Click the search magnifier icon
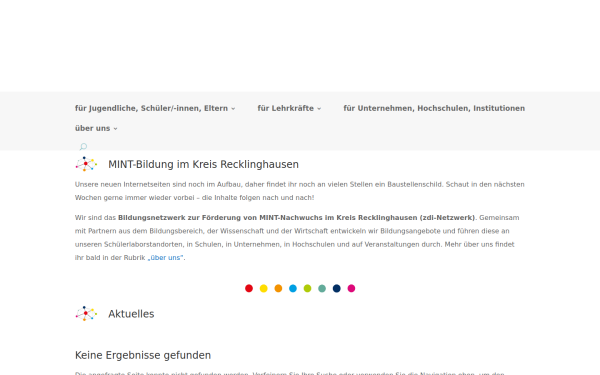 [83, 147]
